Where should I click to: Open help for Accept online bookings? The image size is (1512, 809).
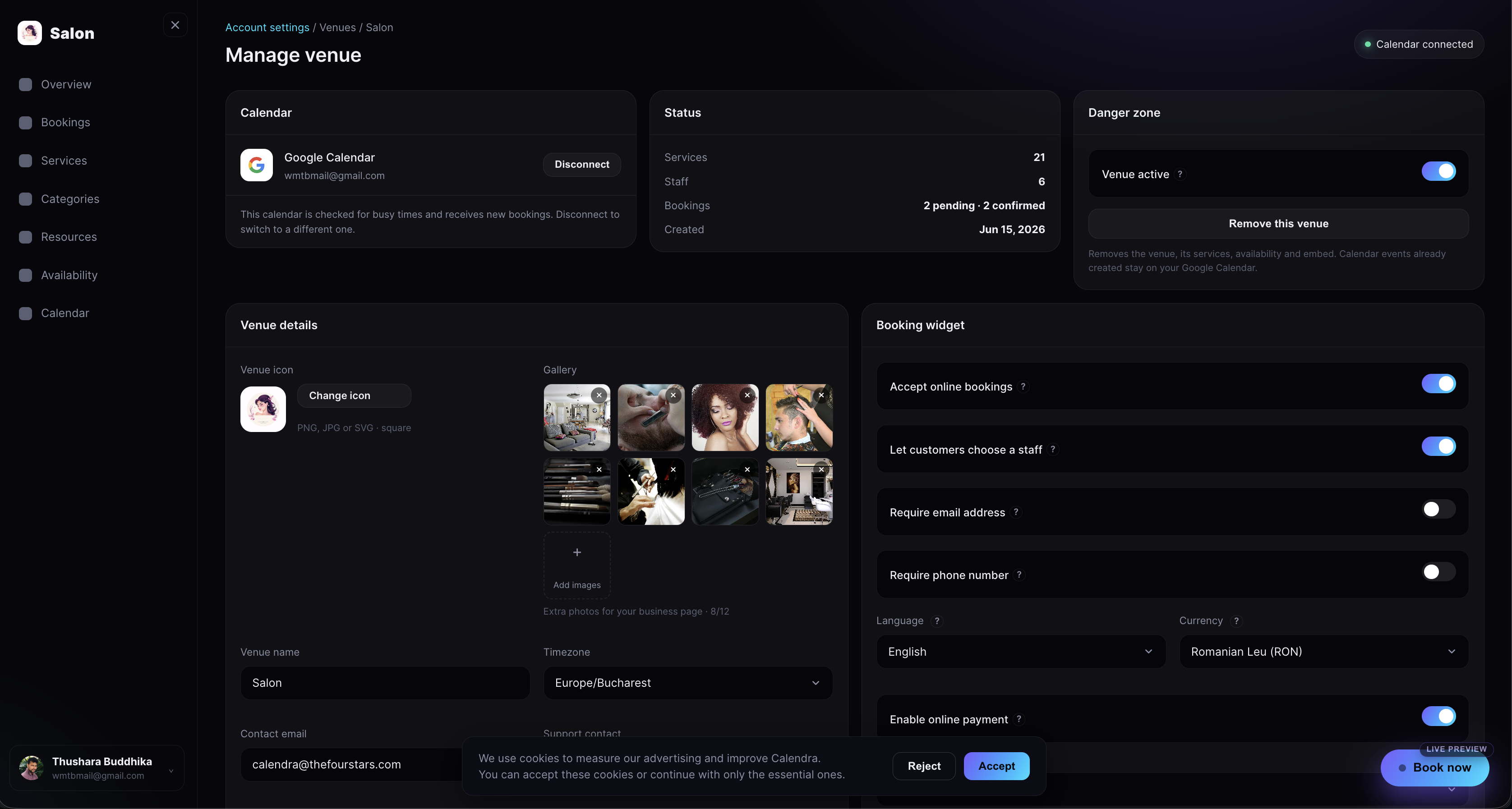pos(1023,386)
